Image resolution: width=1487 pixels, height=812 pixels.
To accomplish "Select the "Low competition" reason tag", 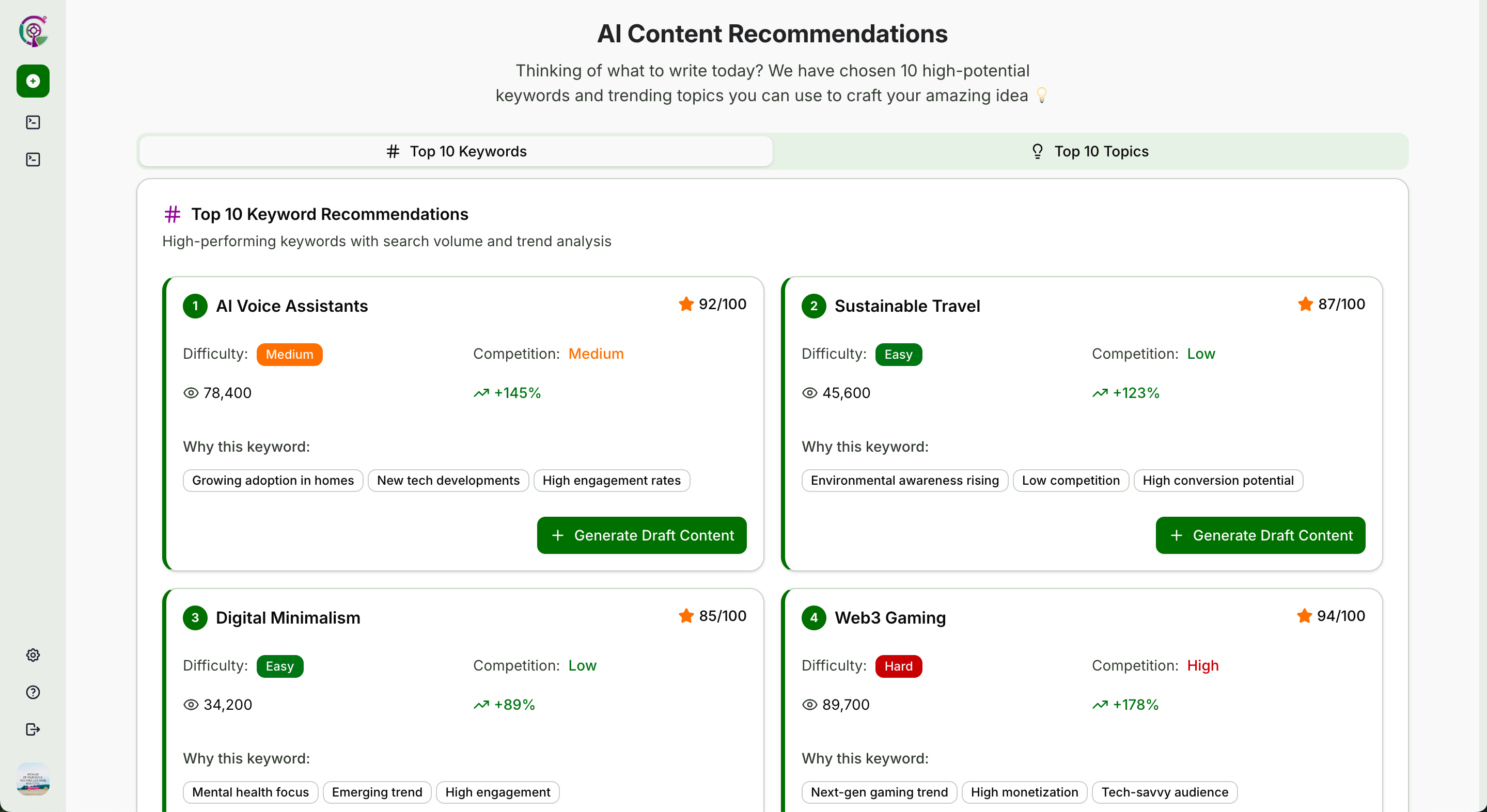I will [x=1070, y=481].
